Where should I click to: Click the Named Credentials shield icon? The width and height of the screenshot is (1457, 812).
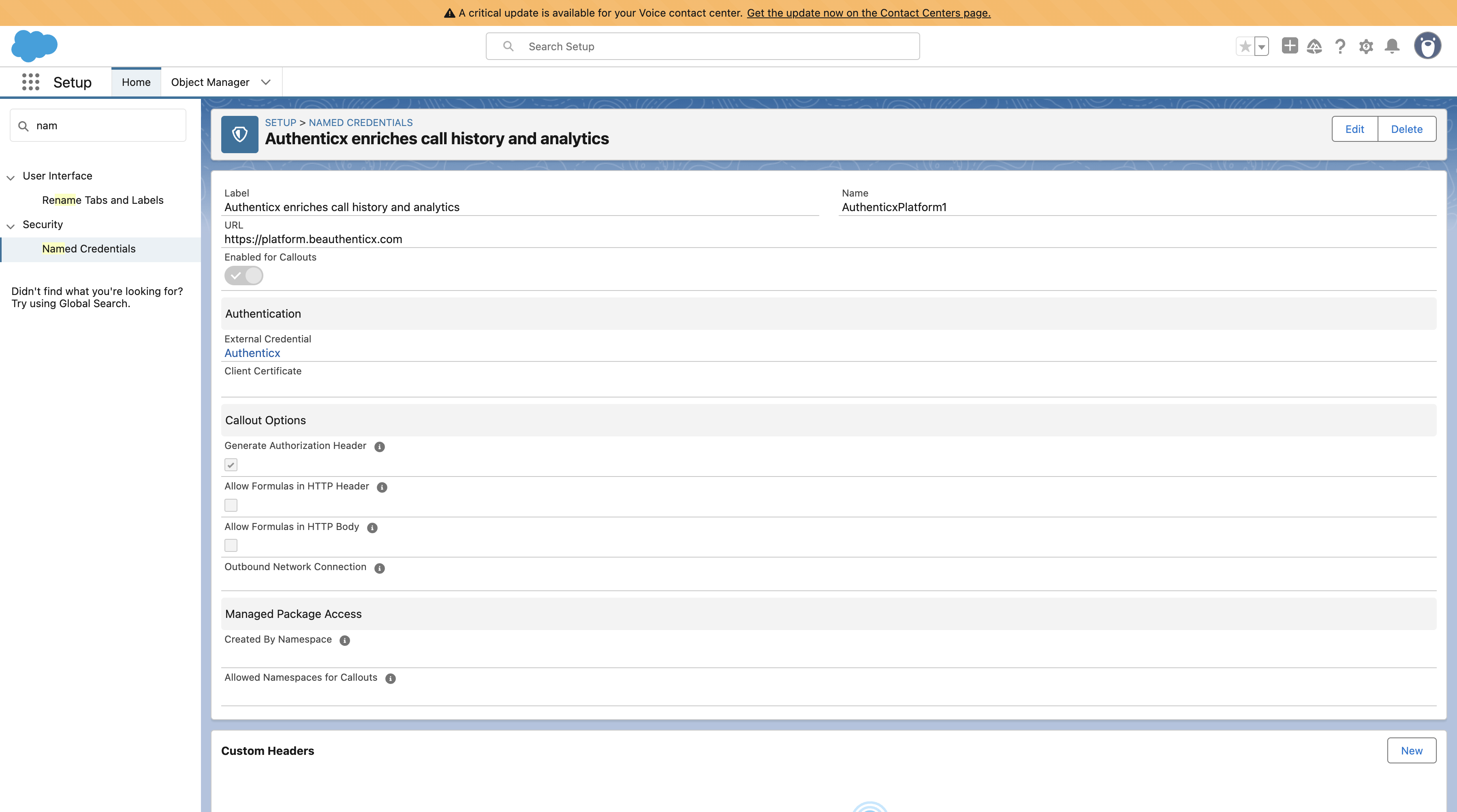(x=239, y=135)
